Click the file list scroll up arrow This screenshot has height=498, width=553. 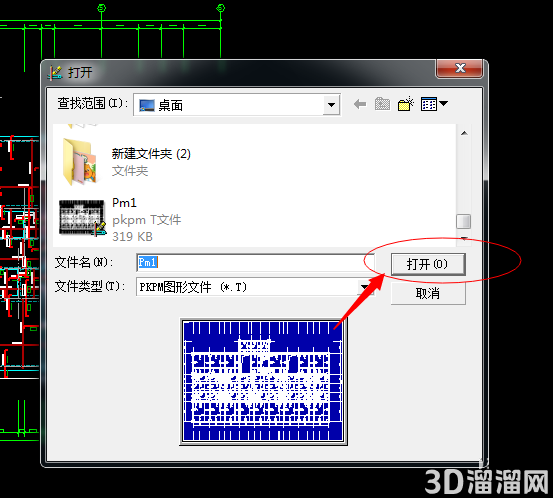coord(464,133)
